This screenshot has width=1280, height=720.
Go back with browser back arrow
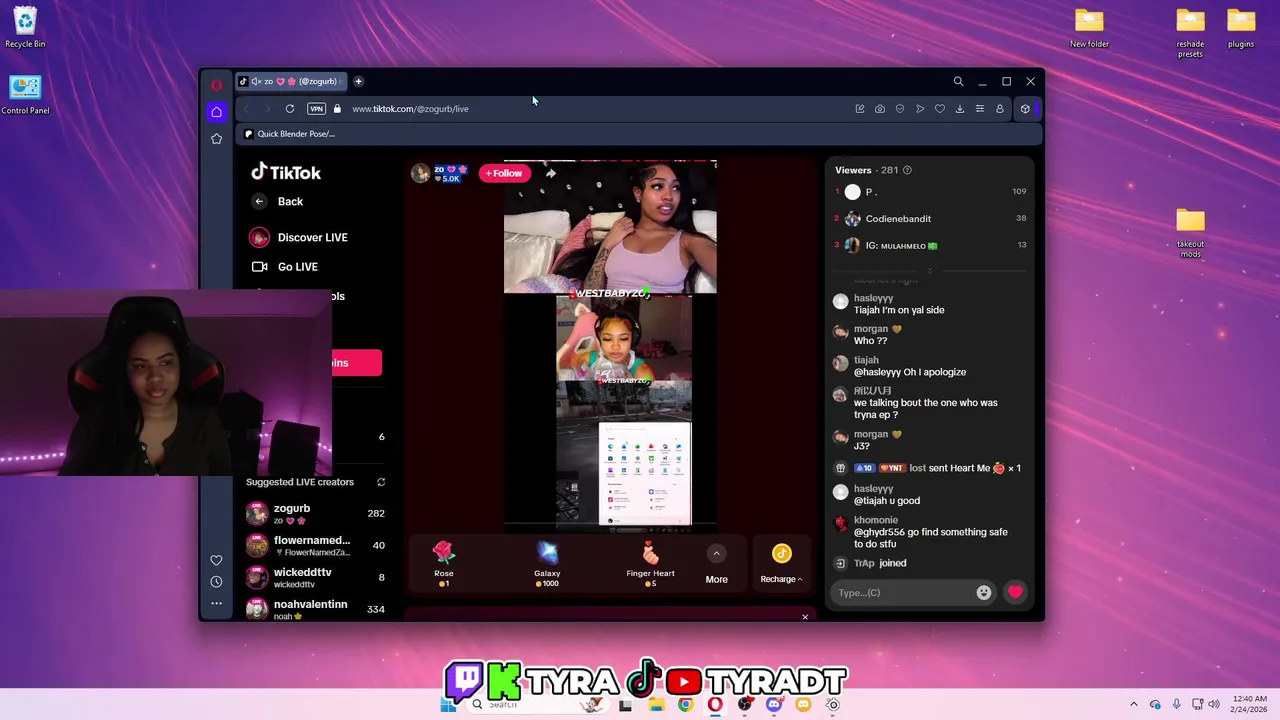(x=246, y=108)
